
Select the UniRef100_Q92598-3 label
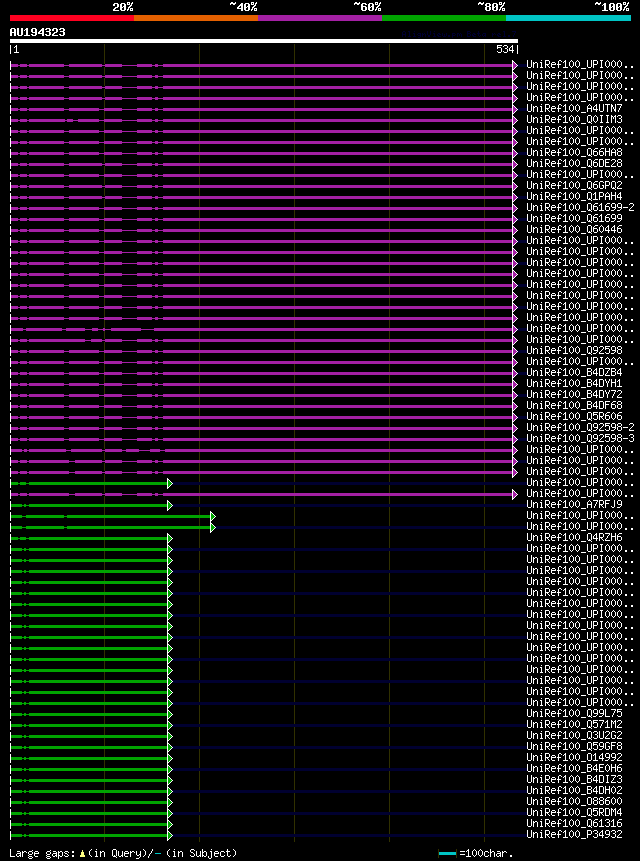pos(580,439)
